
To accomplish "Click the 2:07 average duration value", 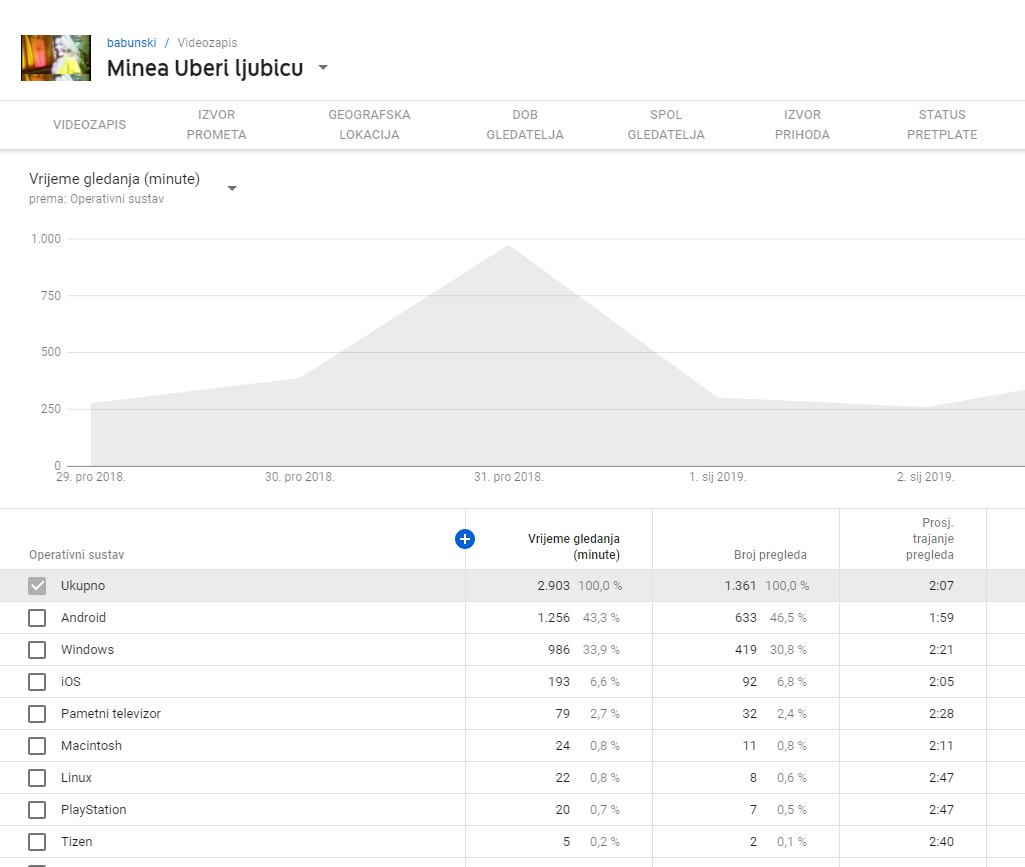I will [941, 585].
